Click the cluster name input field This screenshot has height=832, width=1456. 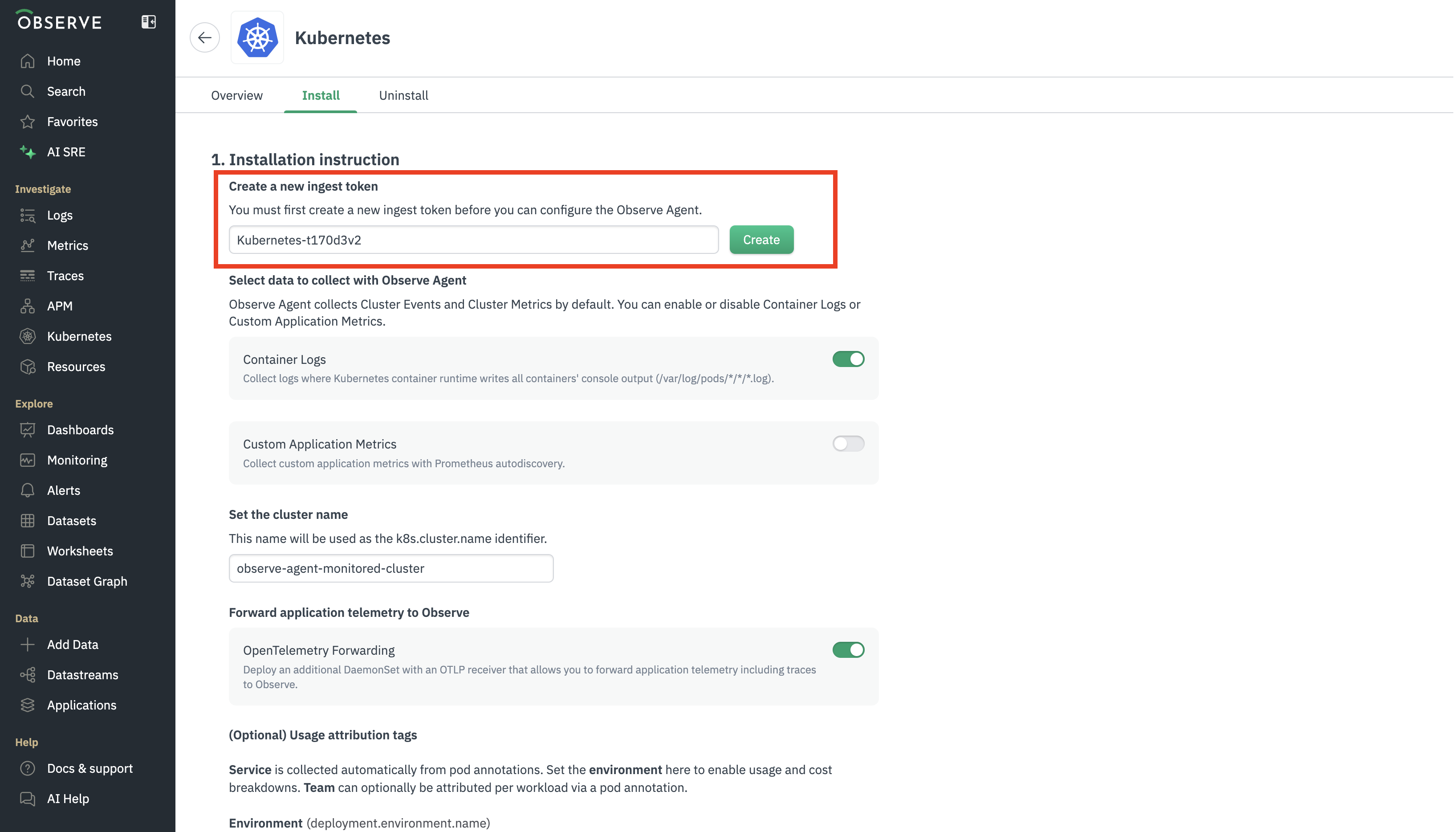coord(390,569)
